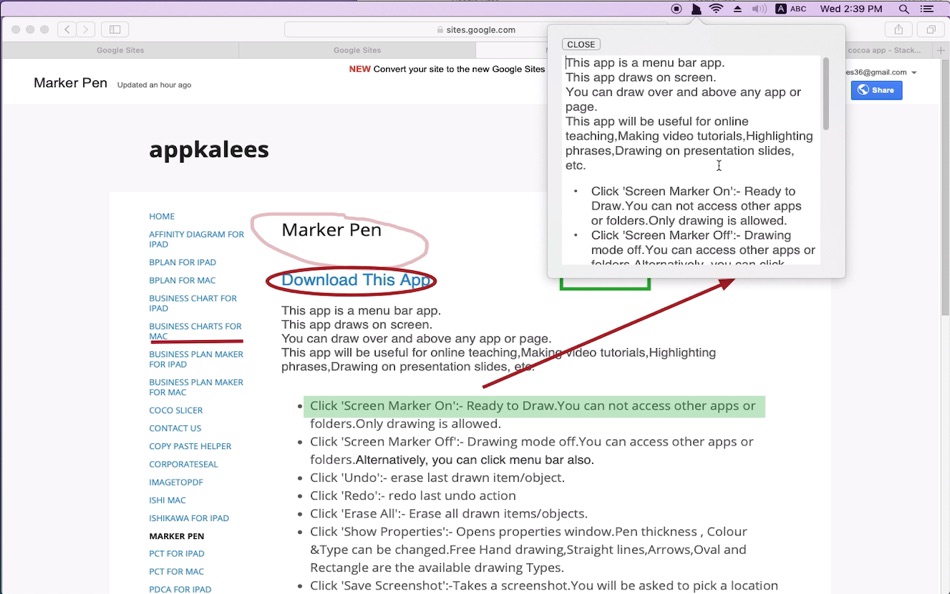Click popover text 'This app draws on screen'
Image resolution: width=950 pixels, height=594 pixels.
pos(640,78)
